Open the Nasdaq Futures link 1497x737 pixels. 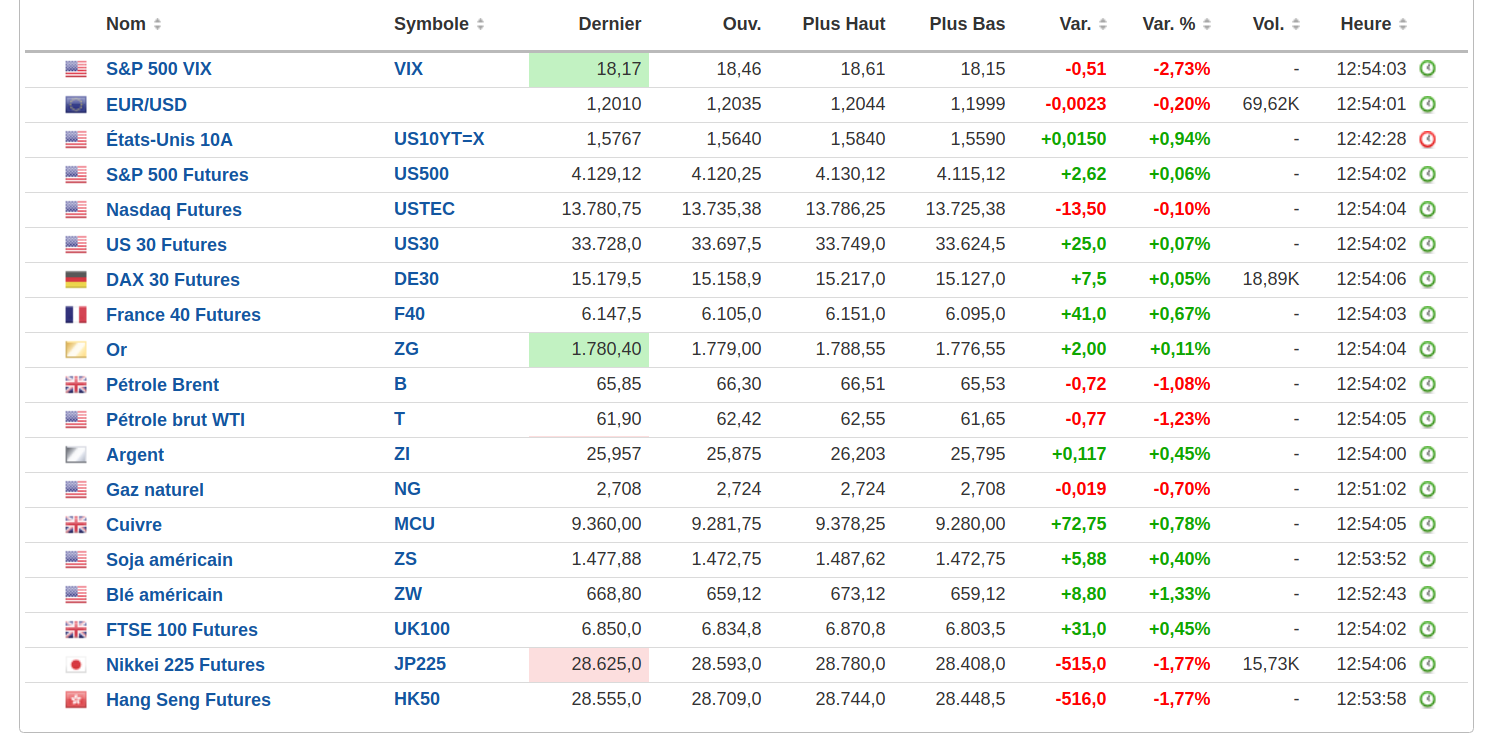point(174,210)
